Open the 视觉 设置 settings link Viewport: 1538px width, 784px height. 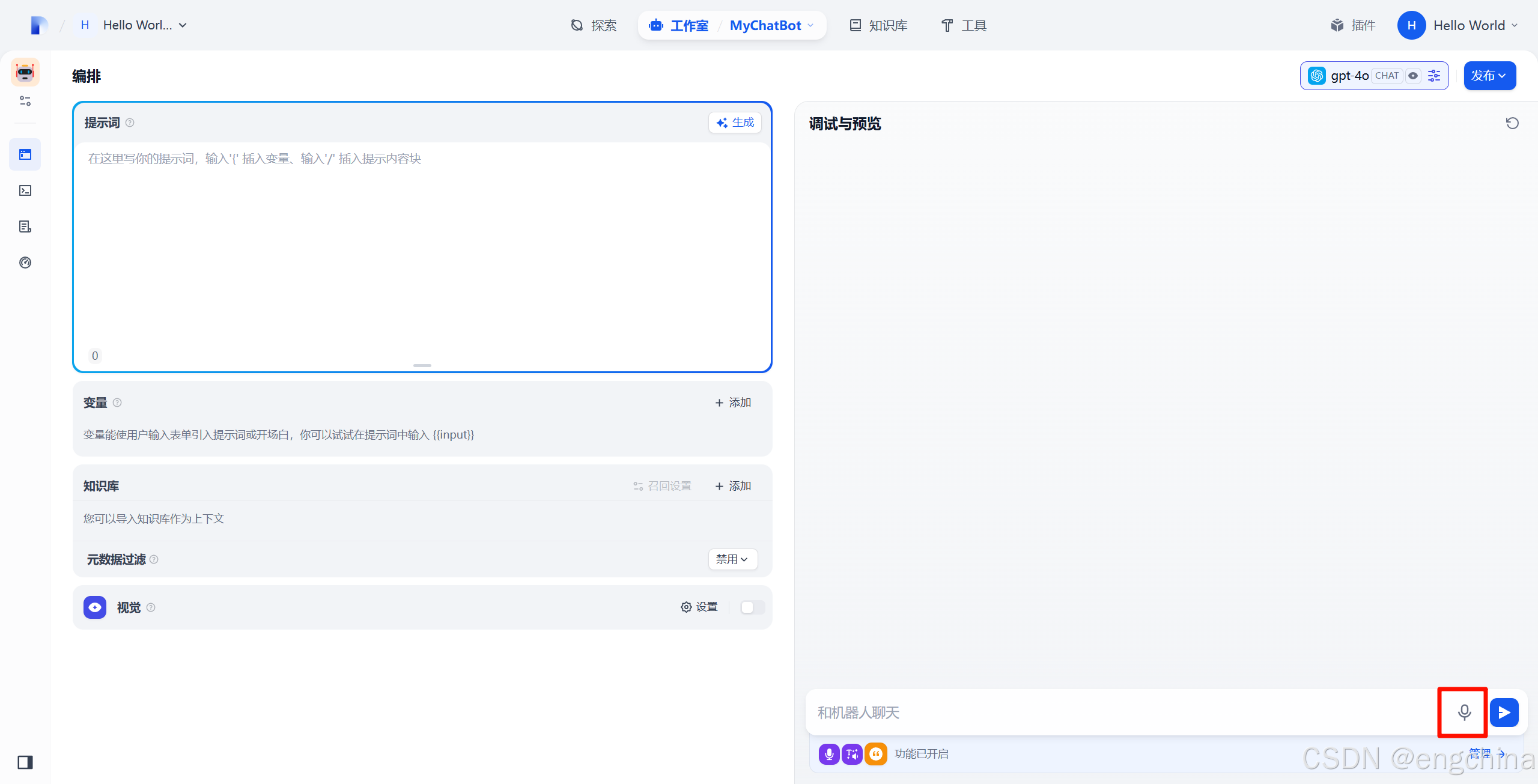pos(699,607)
